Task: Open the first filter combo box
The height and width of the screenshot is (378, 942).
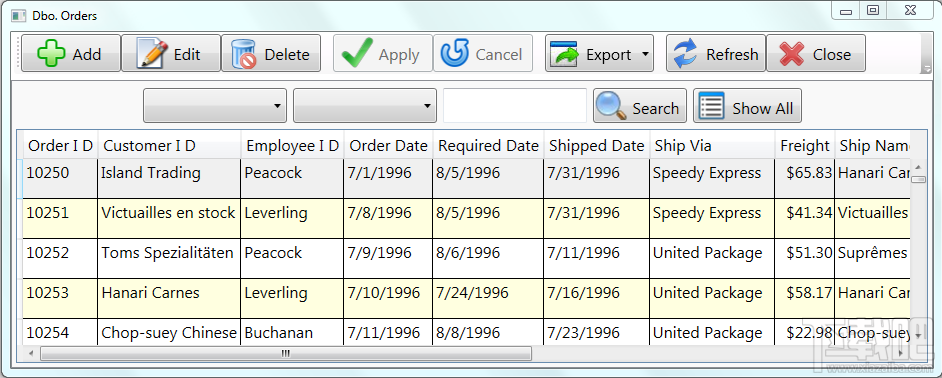Action: tap(215, 105)
